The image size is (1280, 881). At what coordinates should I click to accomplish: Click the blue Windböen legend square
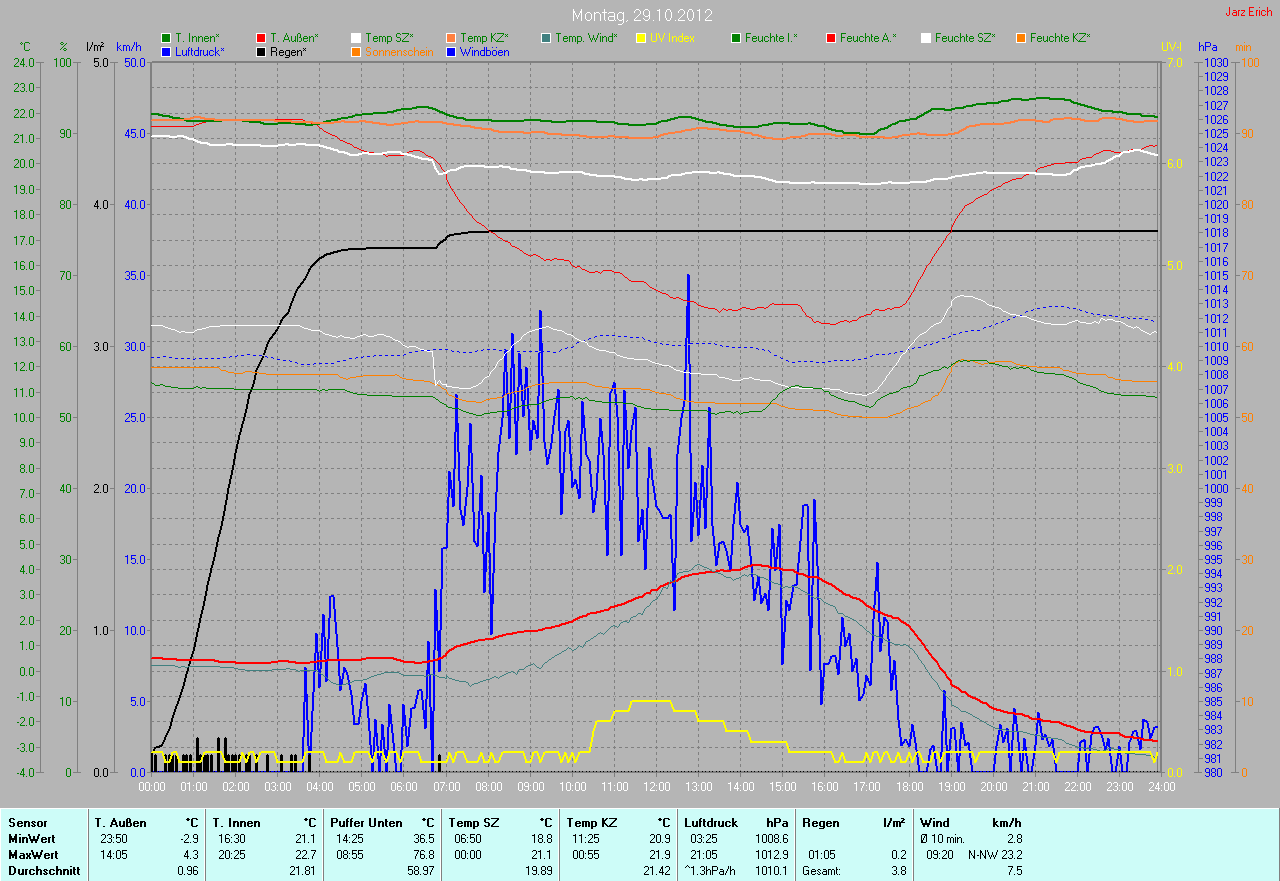click(451, 51)
